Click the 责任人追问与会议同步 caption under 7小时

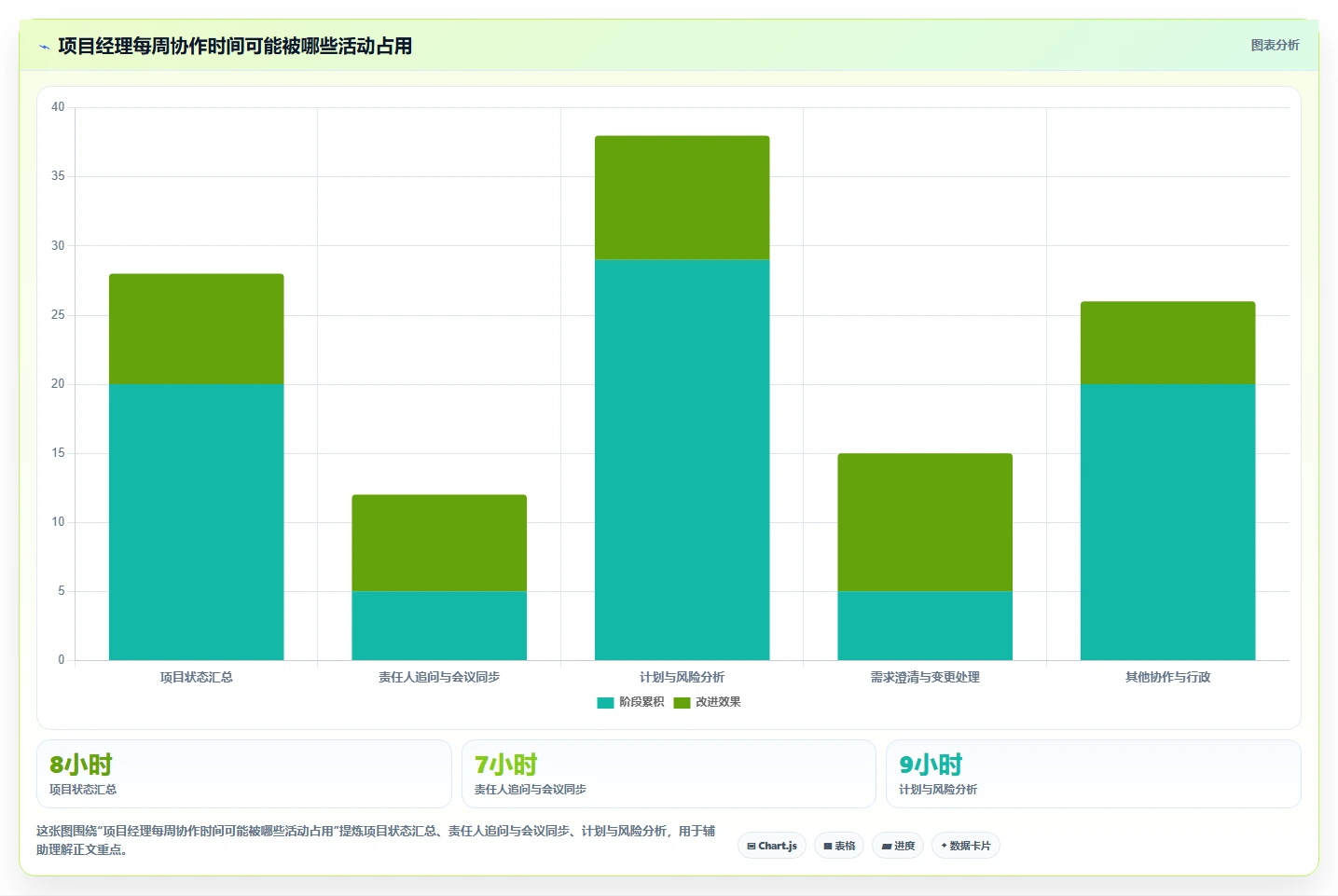pos(531,789)
